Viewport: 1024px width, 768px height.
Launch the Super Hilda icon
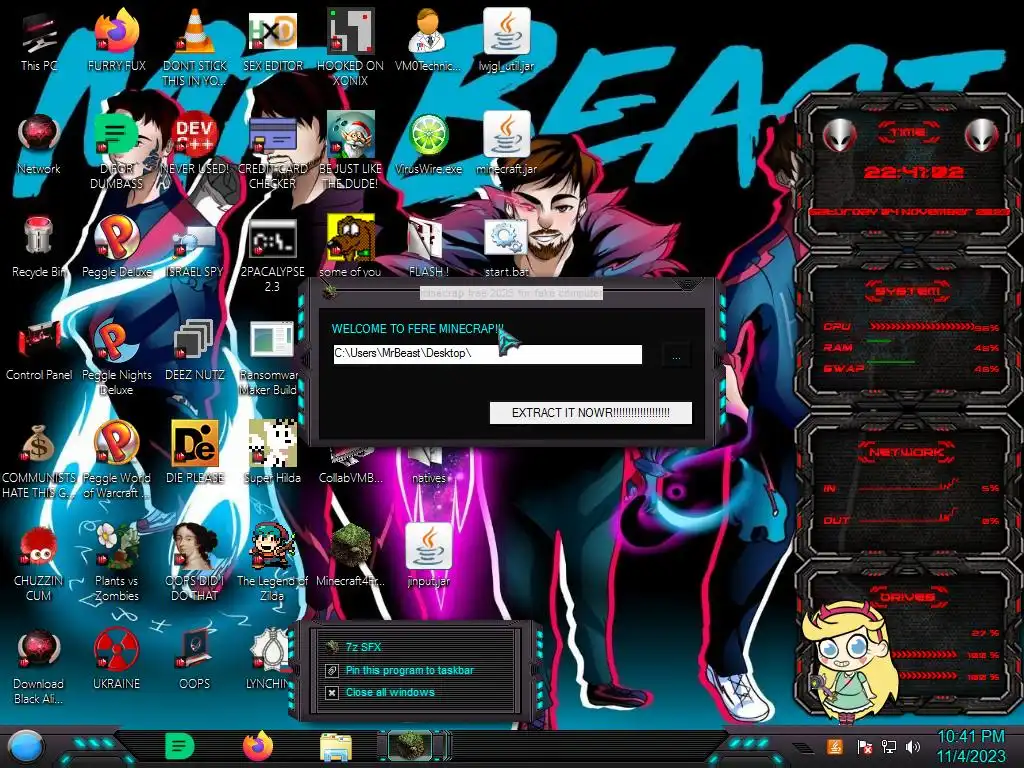[x=272, y=452]
